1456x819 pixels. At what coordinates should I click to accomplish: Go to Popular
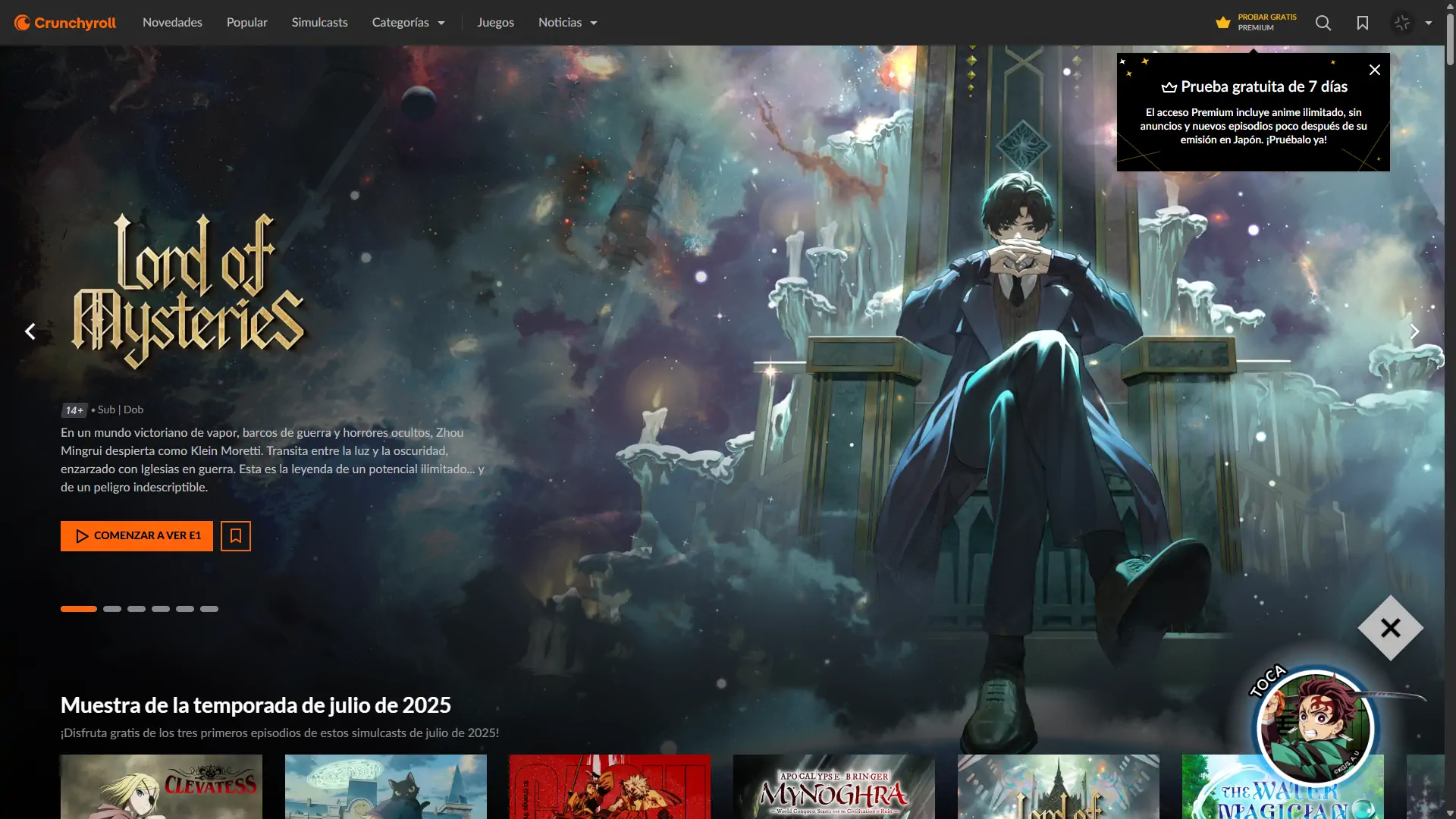pos(247,23)
